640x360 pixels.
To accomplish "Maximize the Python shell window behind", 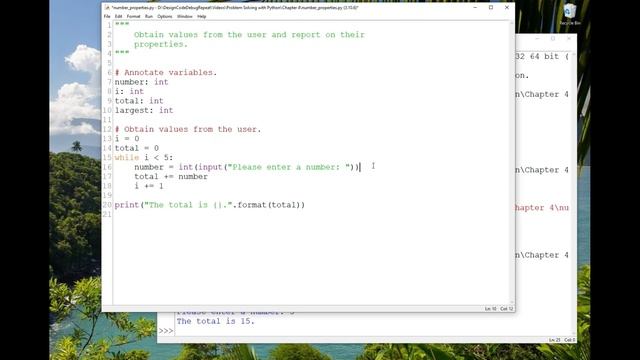I will pyautogui.click(x=553, y=38).
